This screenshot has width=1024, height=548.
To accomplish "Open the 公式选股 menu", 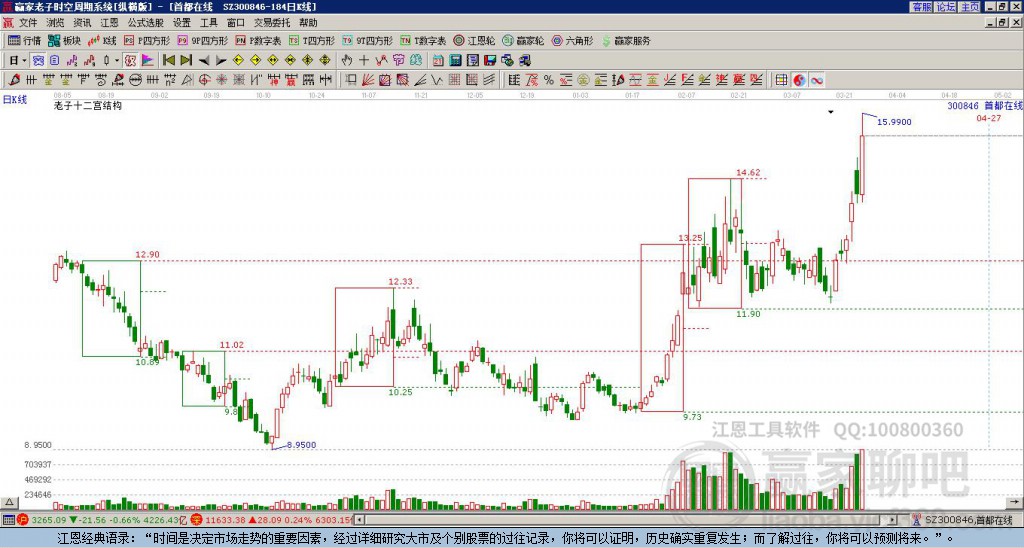I will point(145,22).
